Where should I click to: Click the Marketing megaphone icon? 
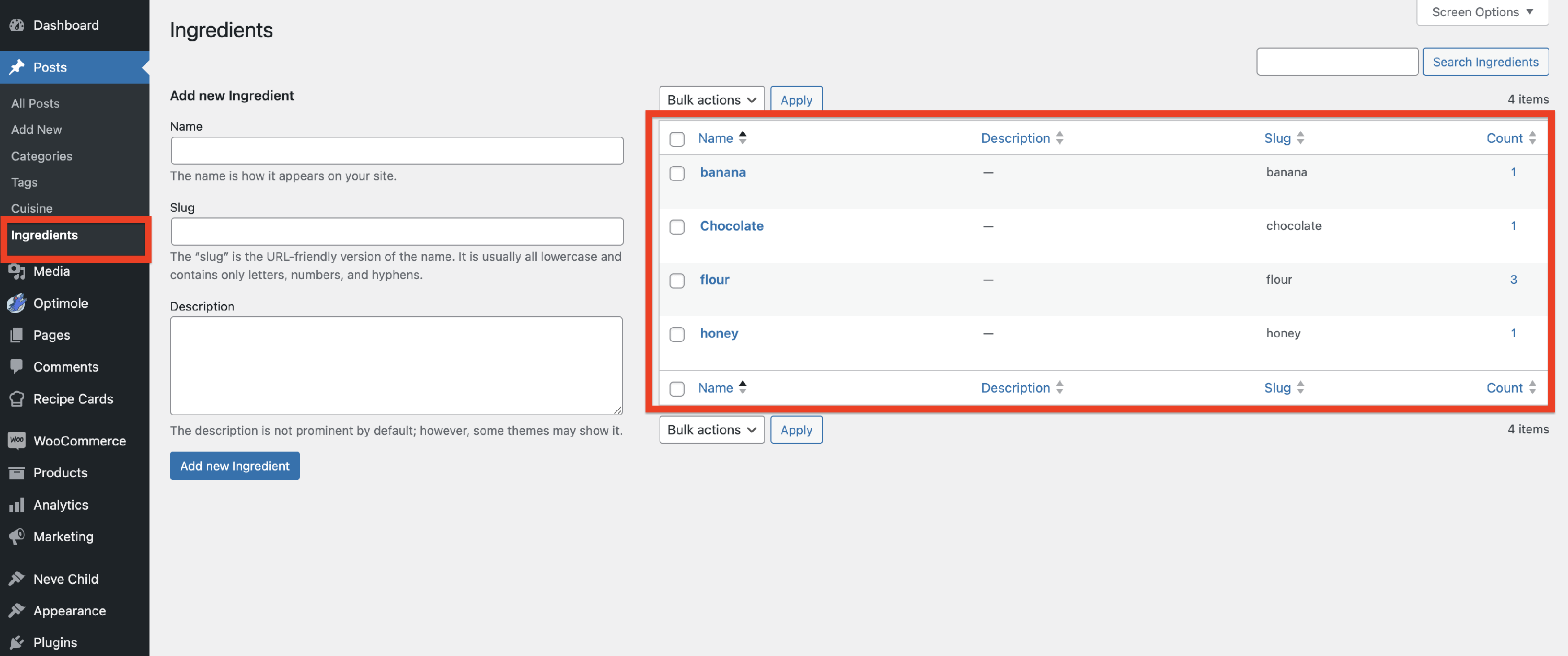(x=17, y=536)
